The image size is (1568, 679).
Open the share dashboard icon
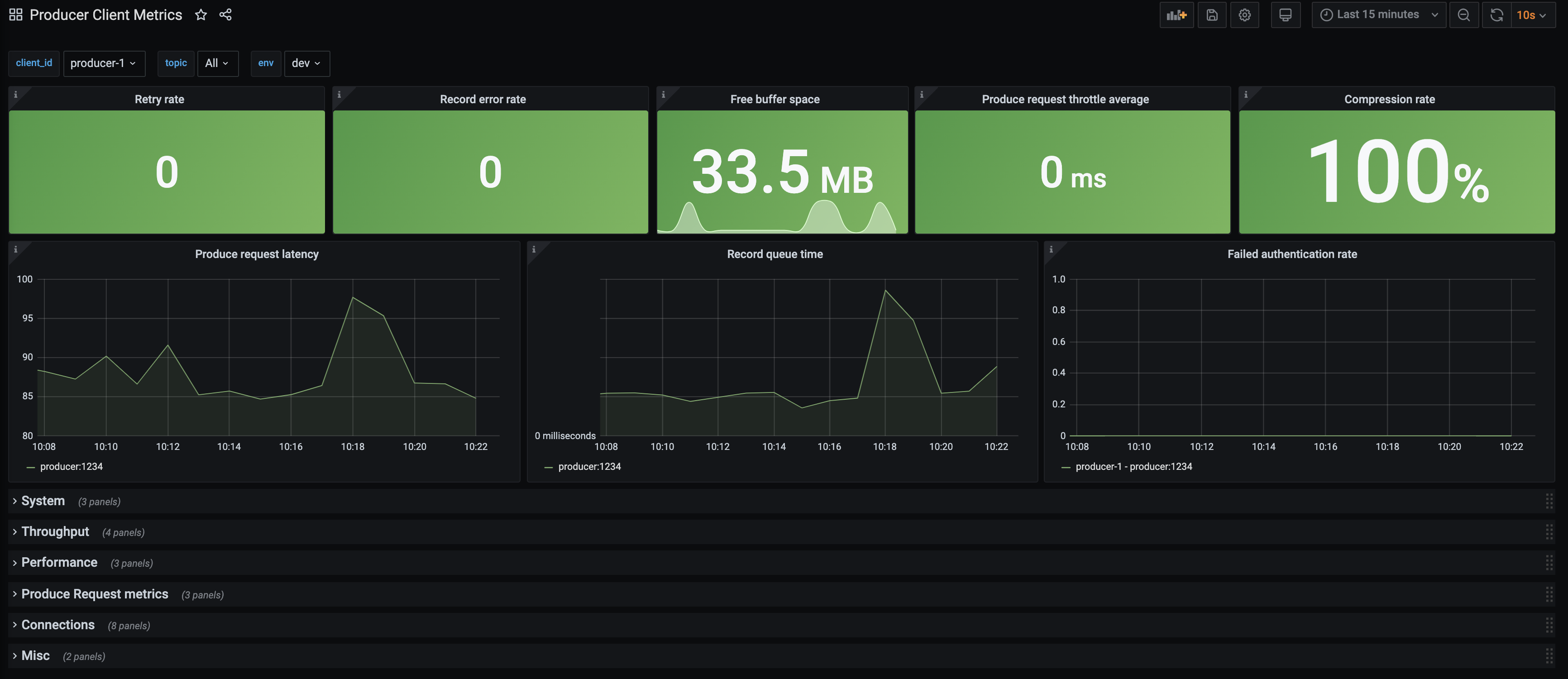point(226,14)
